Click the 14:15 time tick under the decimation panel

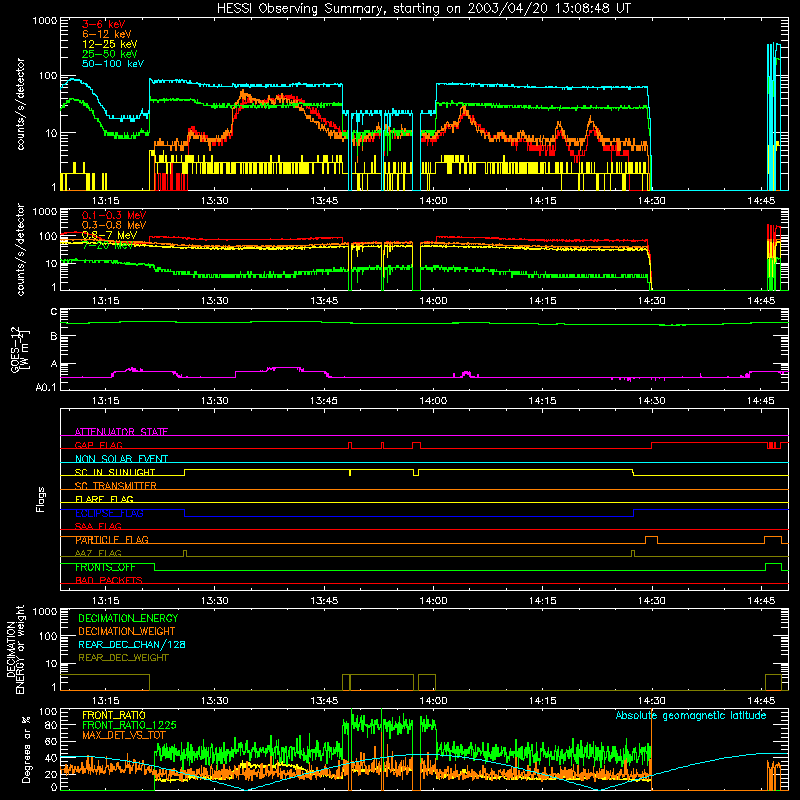tap(542, 701)
